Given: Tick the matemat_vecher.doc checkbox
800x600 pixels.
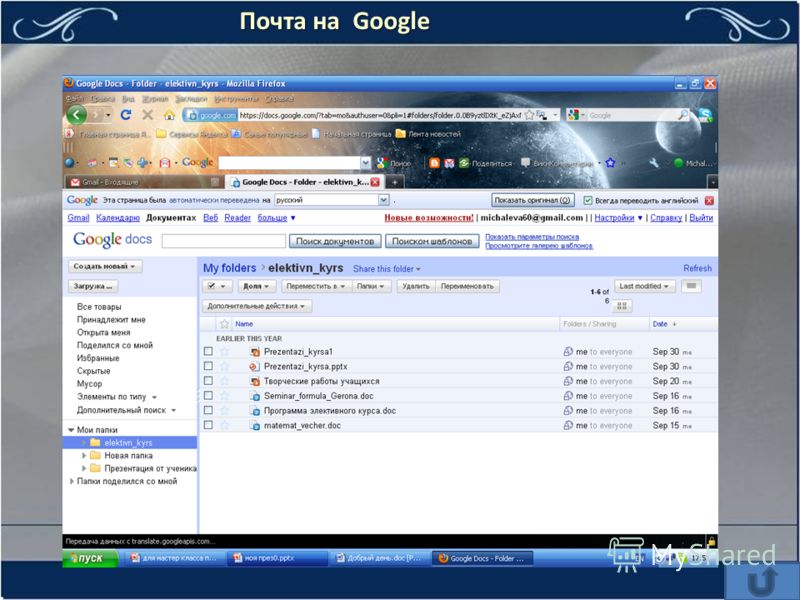Looking at the screenshot, I should coord(208,425).
